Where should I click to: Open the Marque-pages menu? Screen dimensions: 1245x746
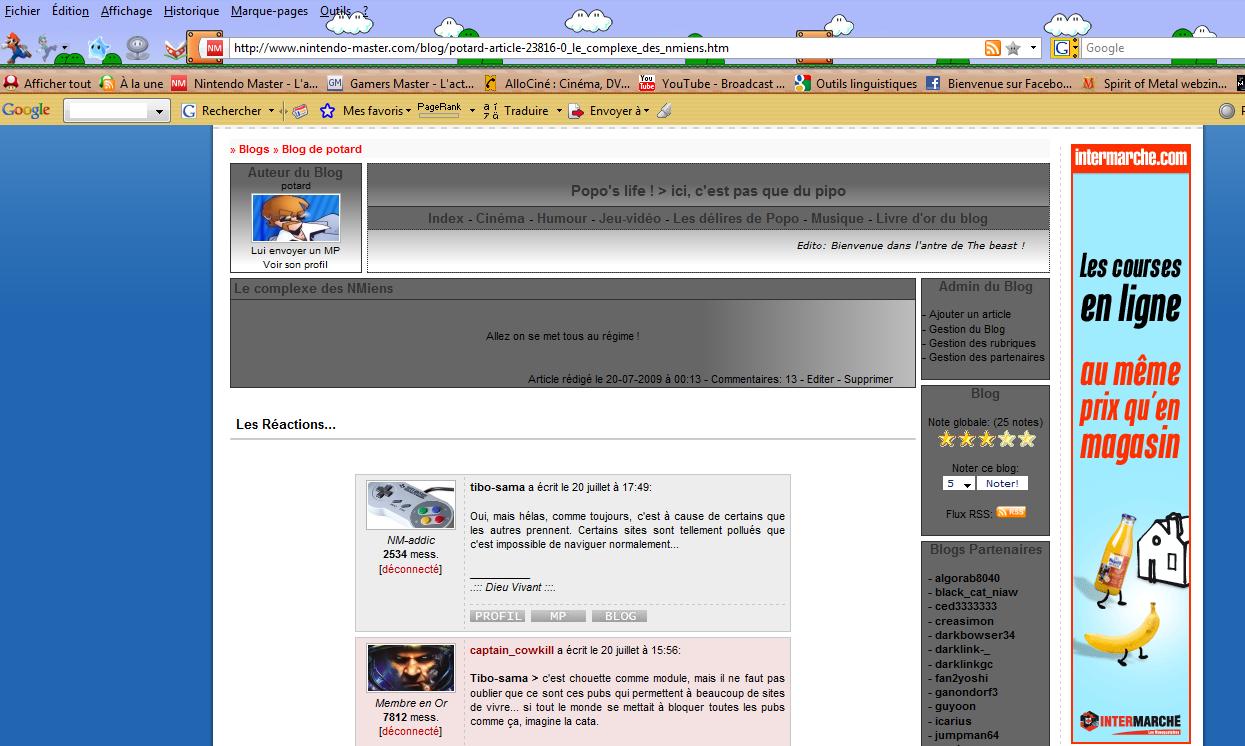[269, 11]
